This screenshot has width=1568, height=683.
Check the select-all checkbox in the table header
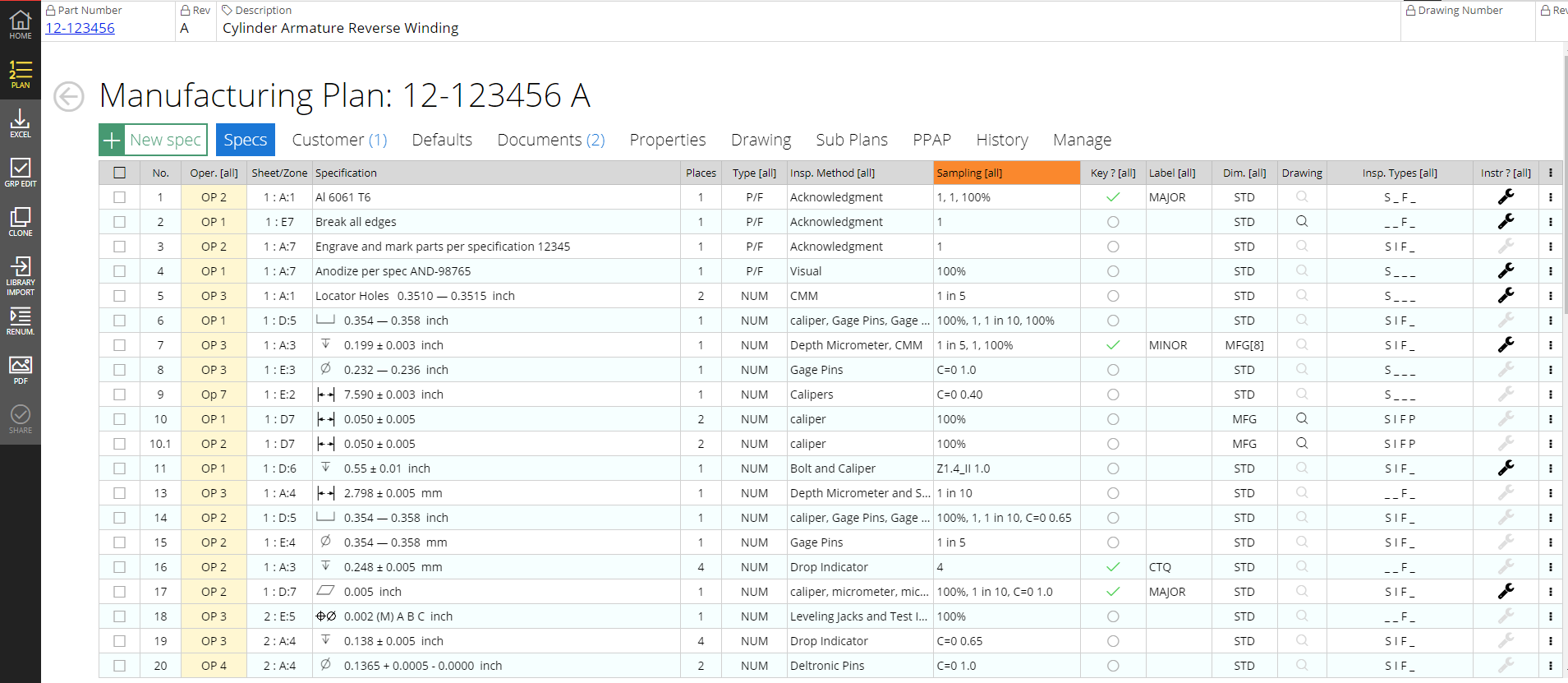(120, 173)
